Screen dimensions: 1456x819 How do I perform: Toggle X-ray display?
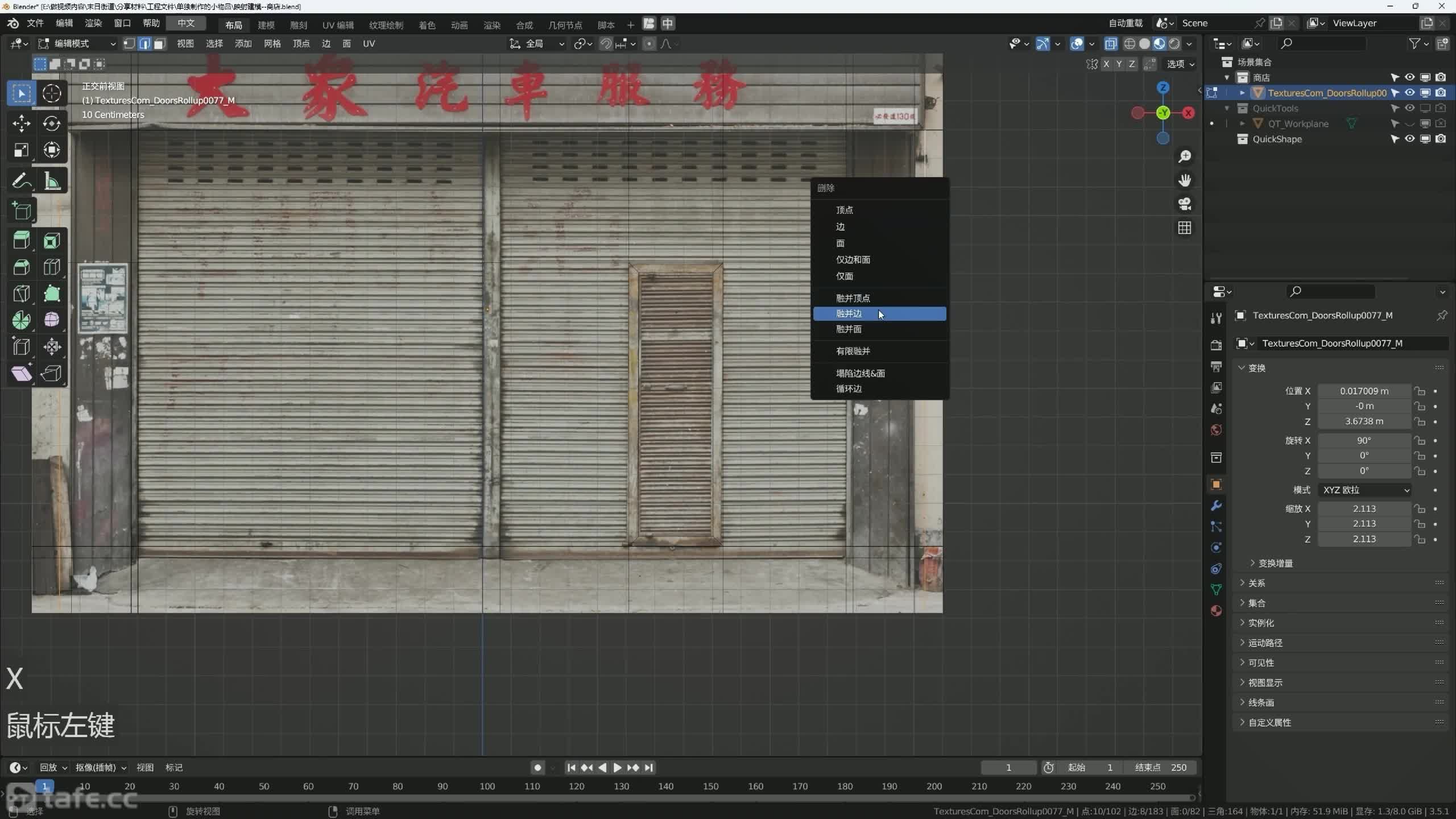click(1111, 44)
